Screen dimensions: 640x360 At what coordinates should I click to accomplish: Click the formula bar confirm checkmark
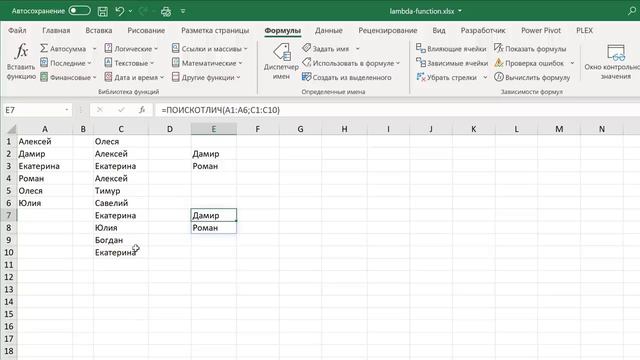point(121,110)
